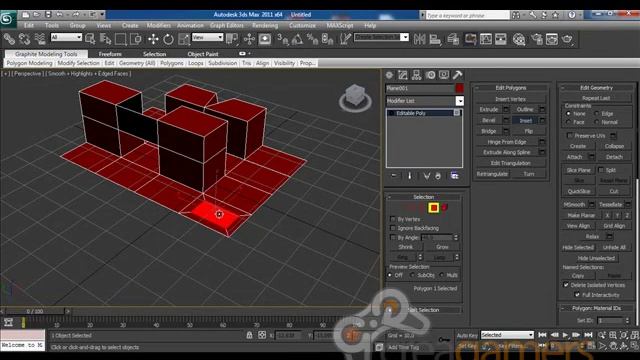Open the Motion command panel tab
640x360 pixels.
pyautogui.click(x=430, y=75)
